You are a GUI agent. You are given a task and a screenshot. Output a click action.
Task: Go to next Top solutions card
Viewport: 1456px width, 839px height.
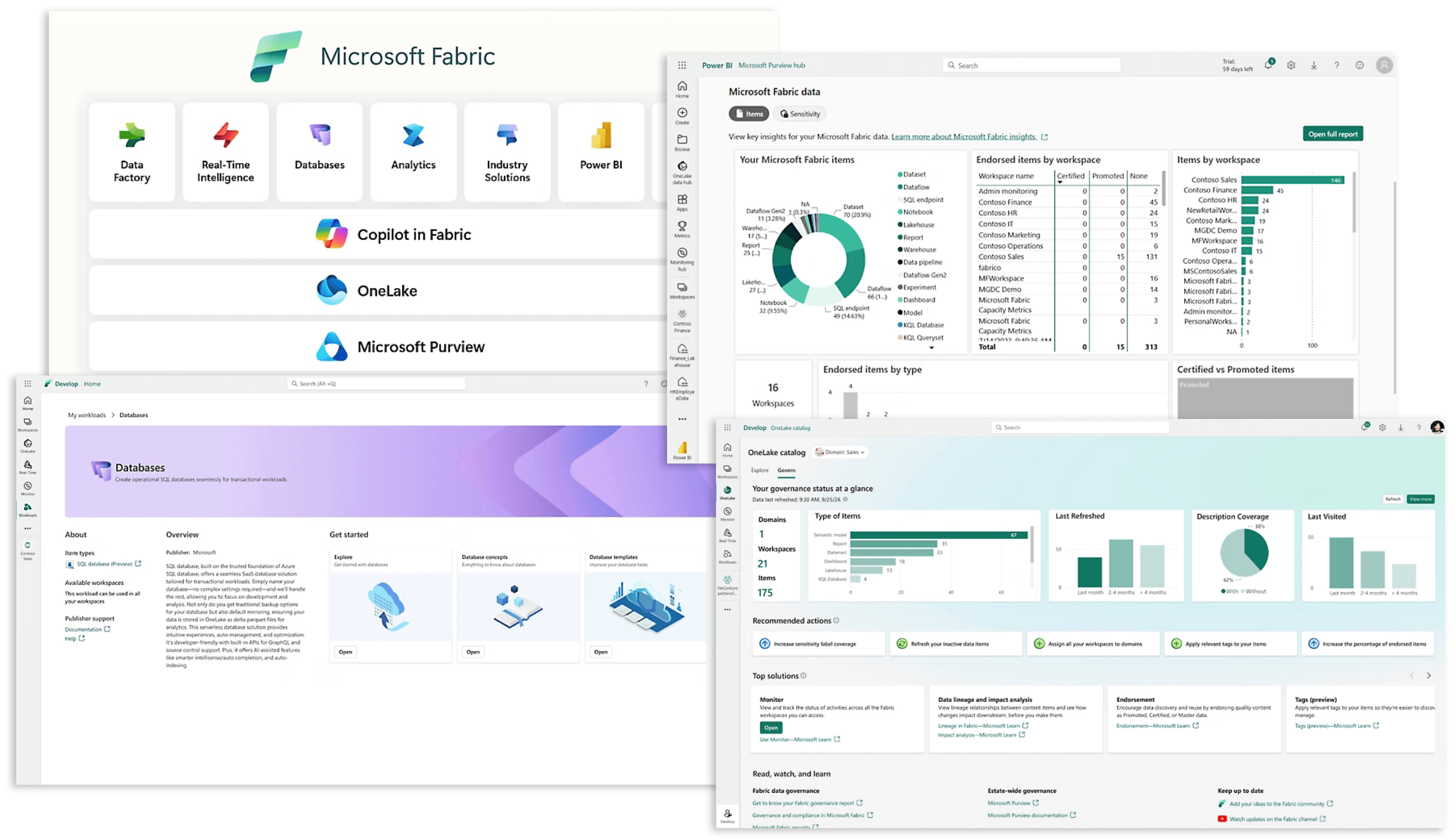pyautogui.click(x=1428, y=675)
